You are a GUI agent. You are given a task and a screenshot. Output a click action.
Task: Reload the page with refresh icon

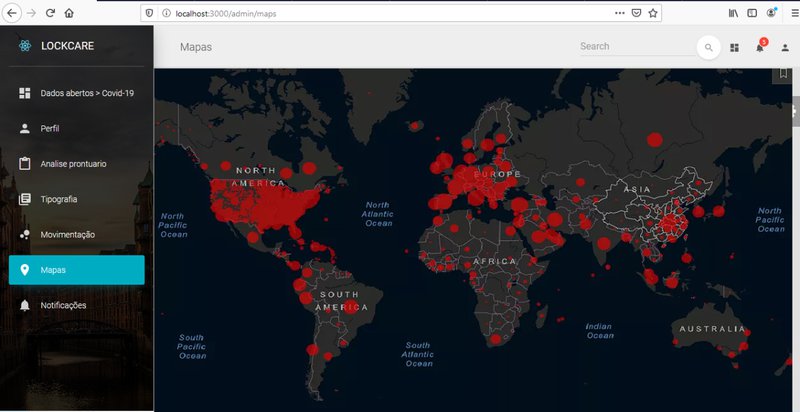click(50, 13)
